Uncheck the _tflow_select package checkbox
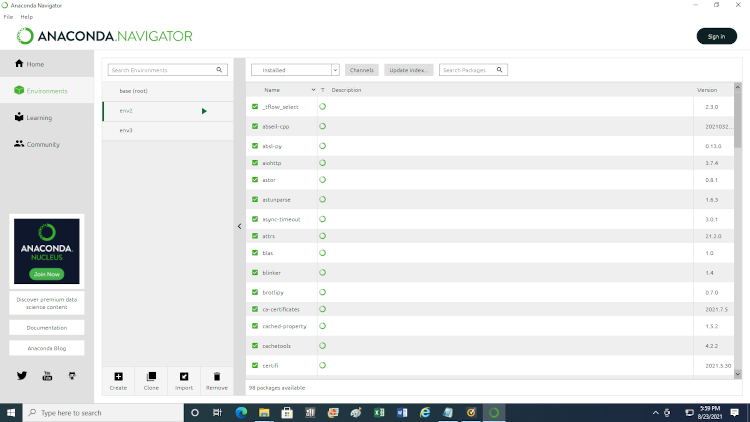The width and height of the screenshot is (750, 422). pyautogui.click(x=255, y=107)
